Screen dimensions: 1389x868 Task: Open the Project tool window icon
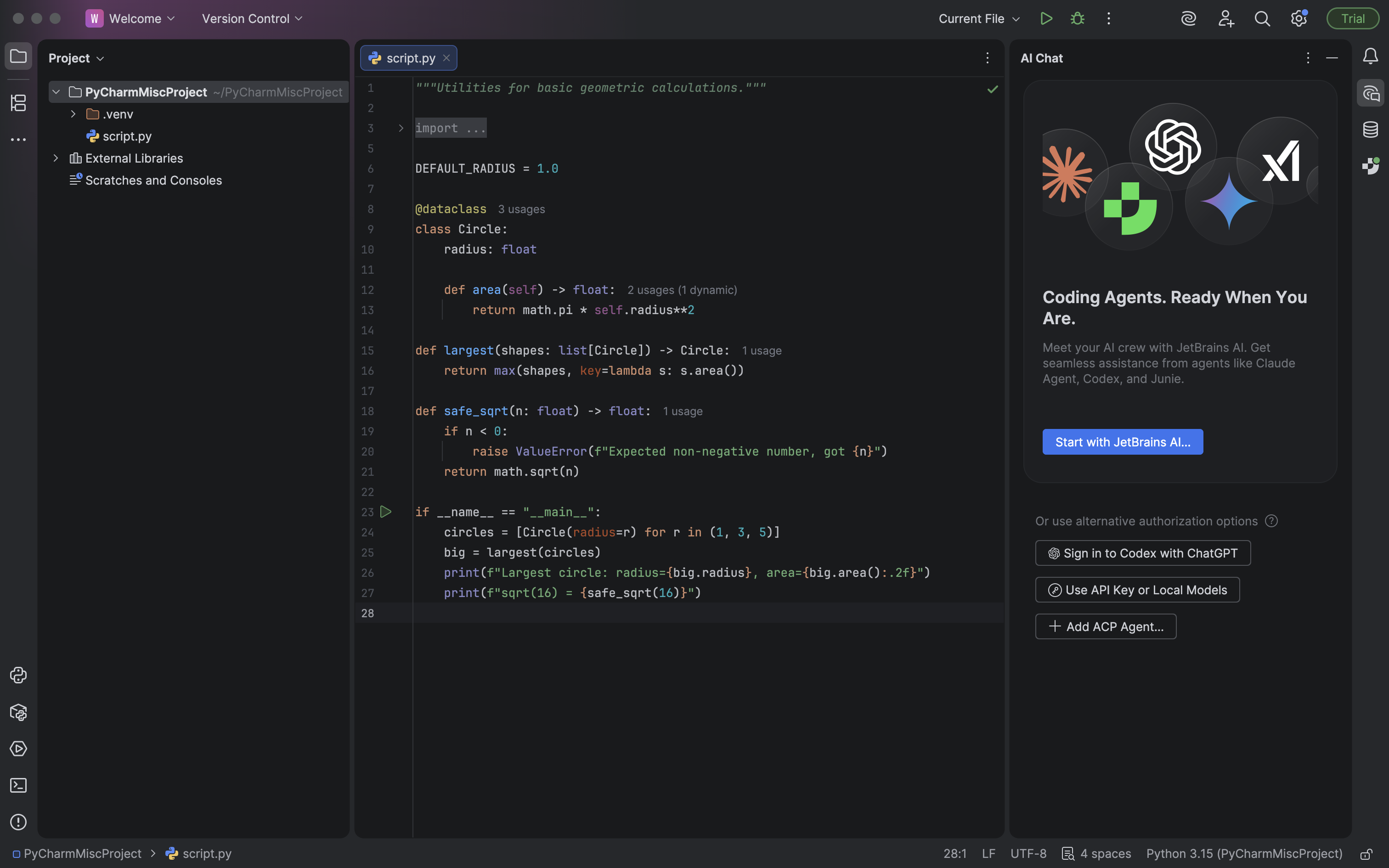(18, 56)
